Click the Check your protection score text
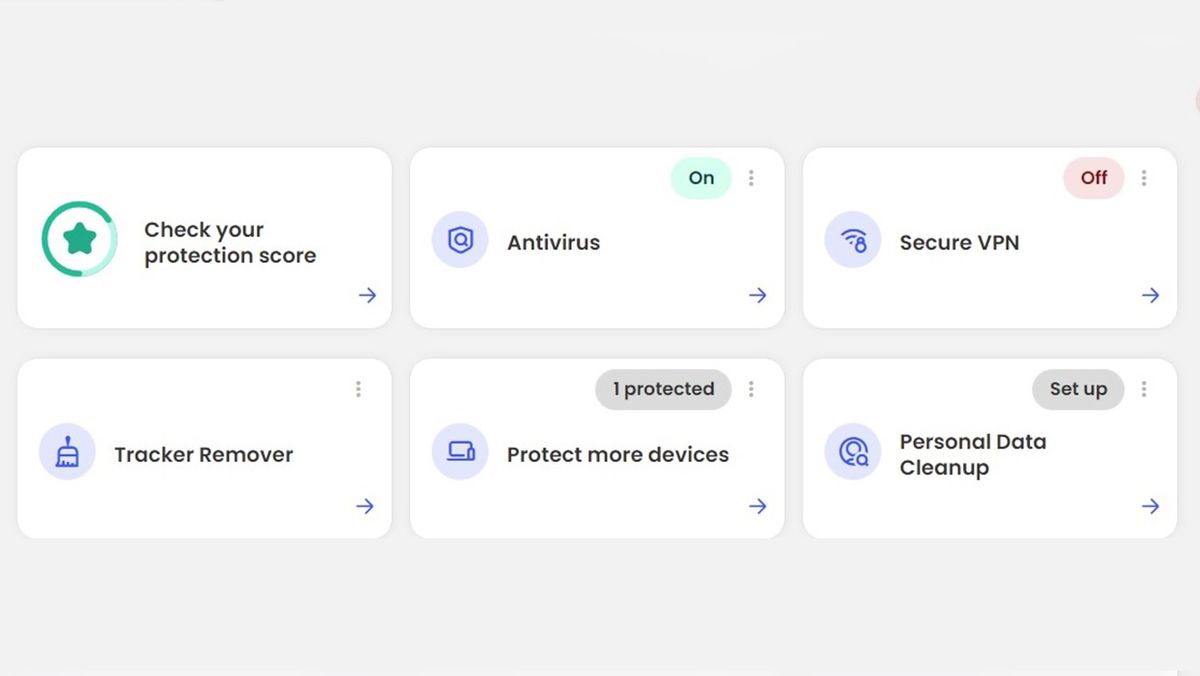Viewport: 1200px width, 676px height. [230, 242]
